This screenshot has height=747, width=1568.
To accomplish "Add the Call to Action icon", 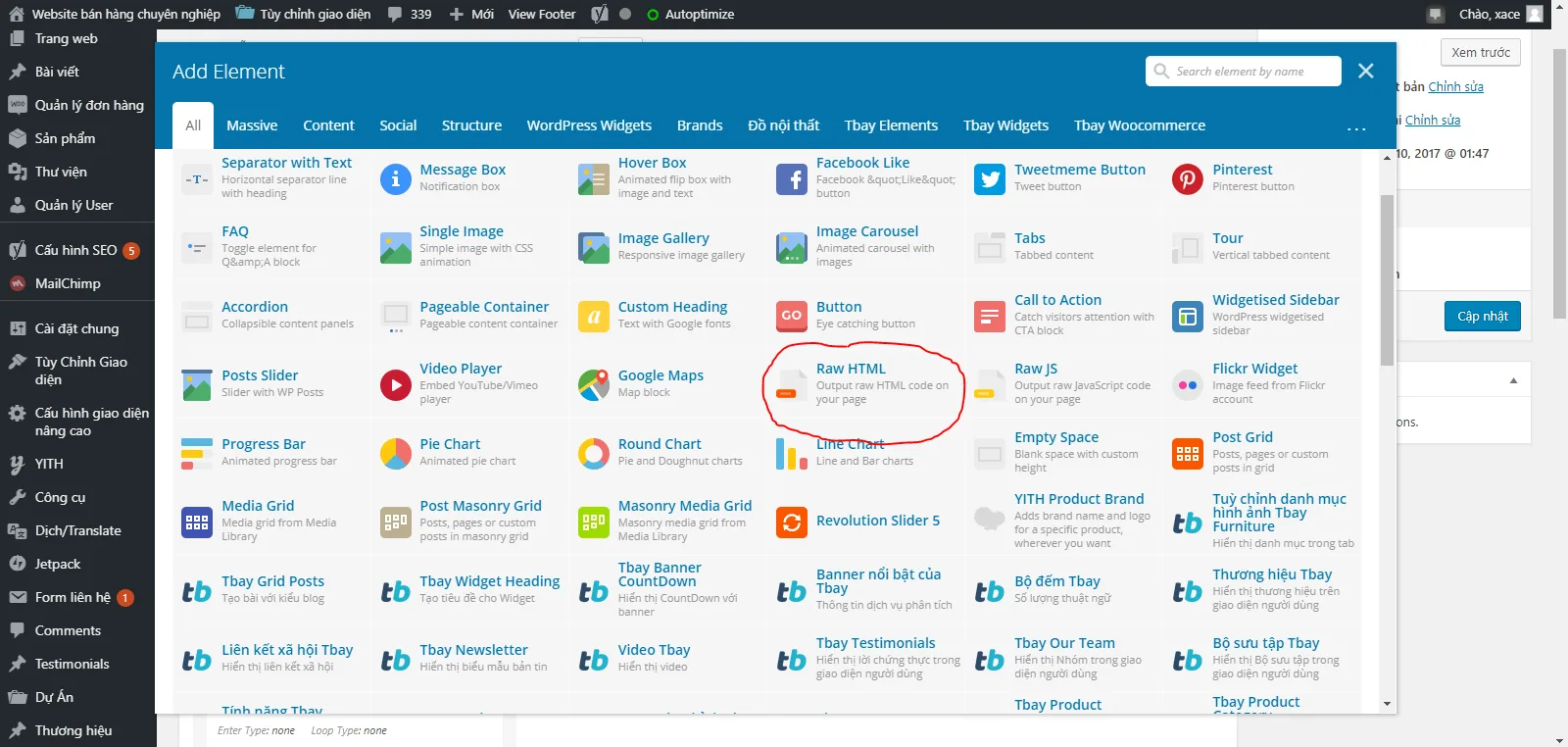I will [x=990, y=317].
